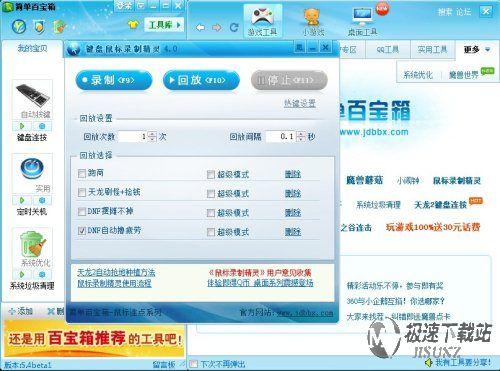The image size is (500, 371).
Task: Launch the 系统垃圾清理 trash icon
Action: [33, 244]
